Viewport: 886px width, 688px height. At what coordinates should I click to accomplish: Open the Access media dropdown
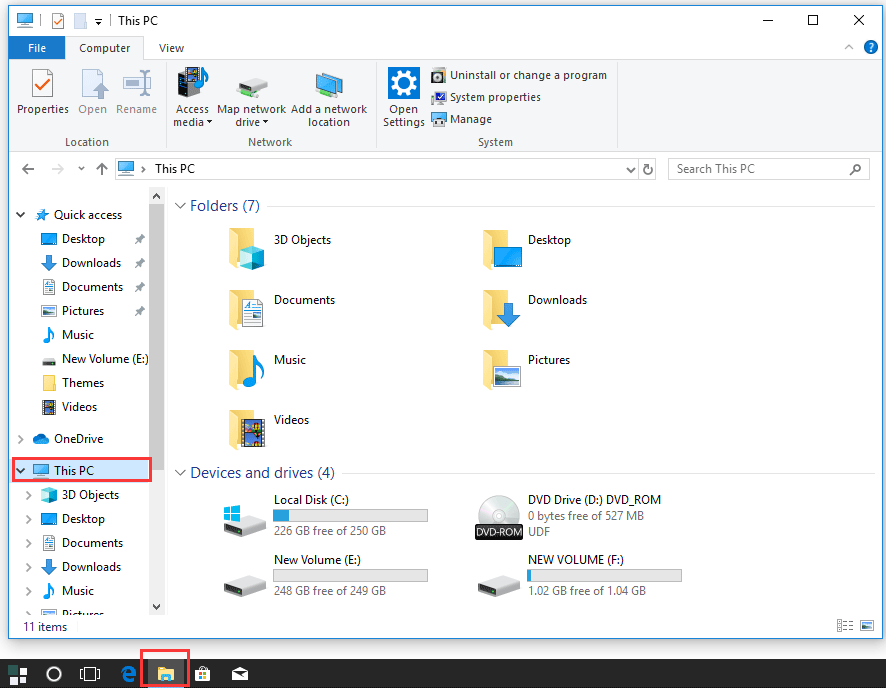192,98
